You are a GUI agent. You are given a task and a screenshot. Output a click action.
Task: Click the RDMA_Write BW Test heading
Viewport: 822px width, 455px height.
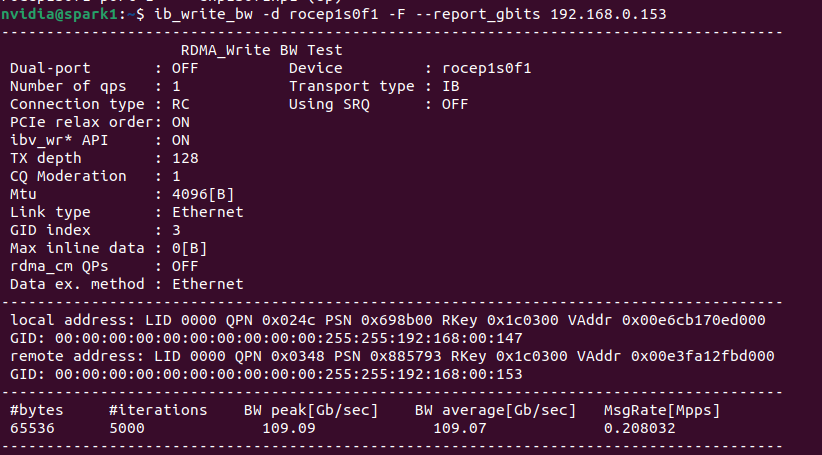pyautogui.click(x=262, y=50)
